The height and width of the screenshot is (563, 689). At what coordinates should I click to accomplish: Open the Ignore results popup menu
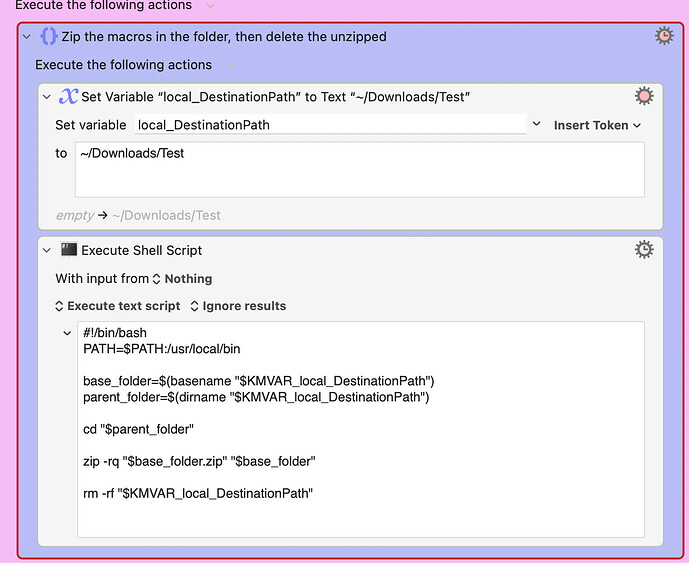237,306
